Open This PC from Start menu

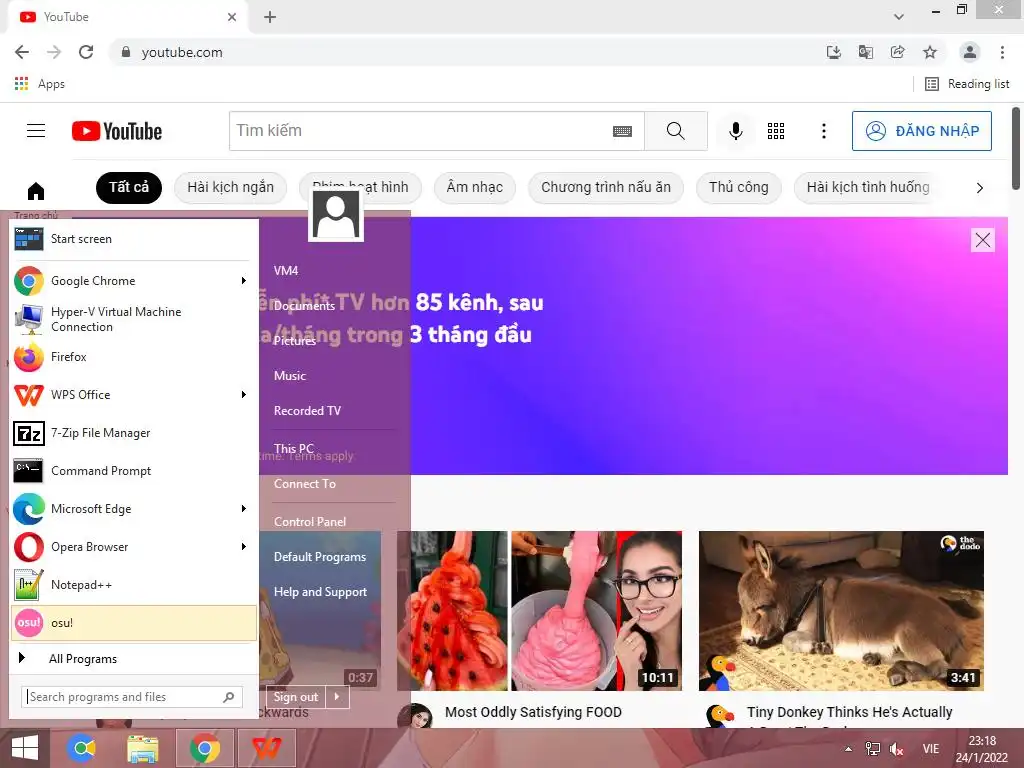(294, 449)
